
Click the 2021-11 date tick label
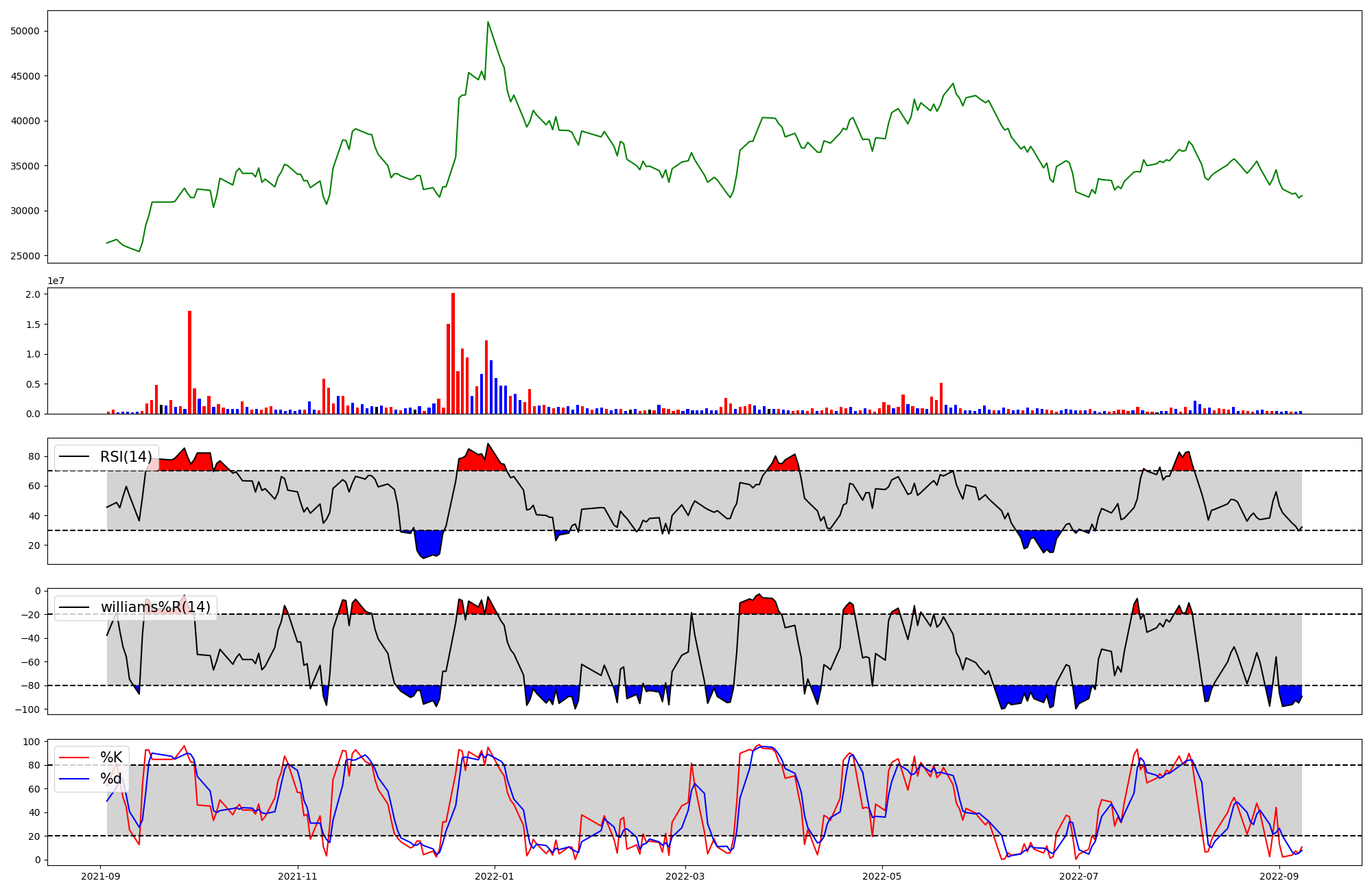coord(298,876)
